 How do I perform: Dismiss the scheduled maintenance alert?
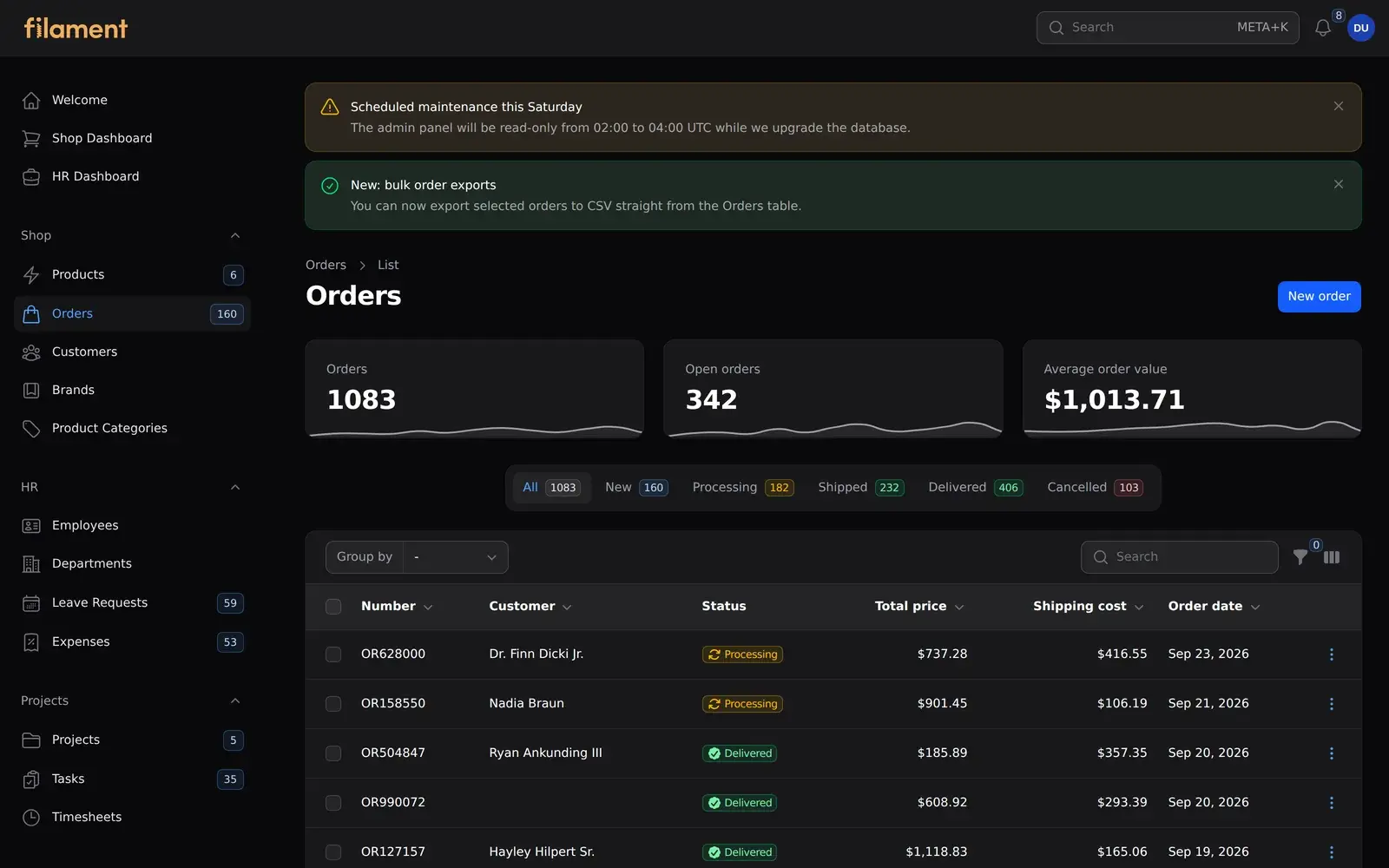pos(1338,106)
